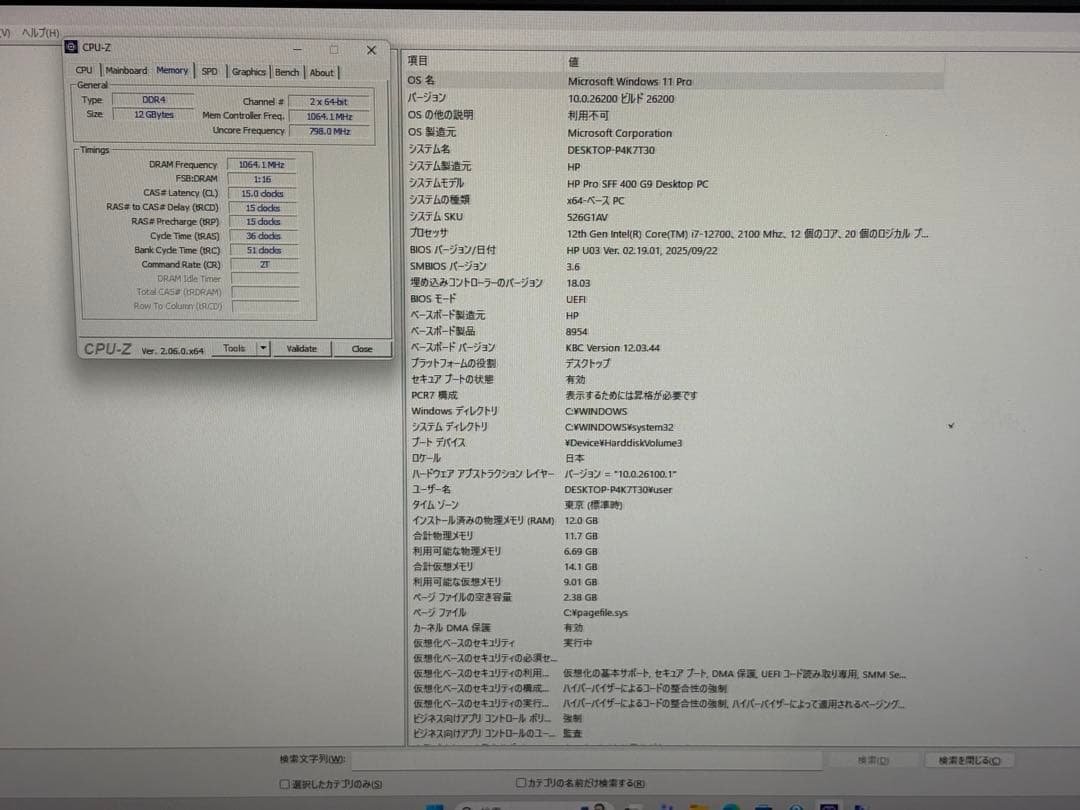Select the SPD tab in CPU-Z
1080x810 pixels.
coord(209,71)
